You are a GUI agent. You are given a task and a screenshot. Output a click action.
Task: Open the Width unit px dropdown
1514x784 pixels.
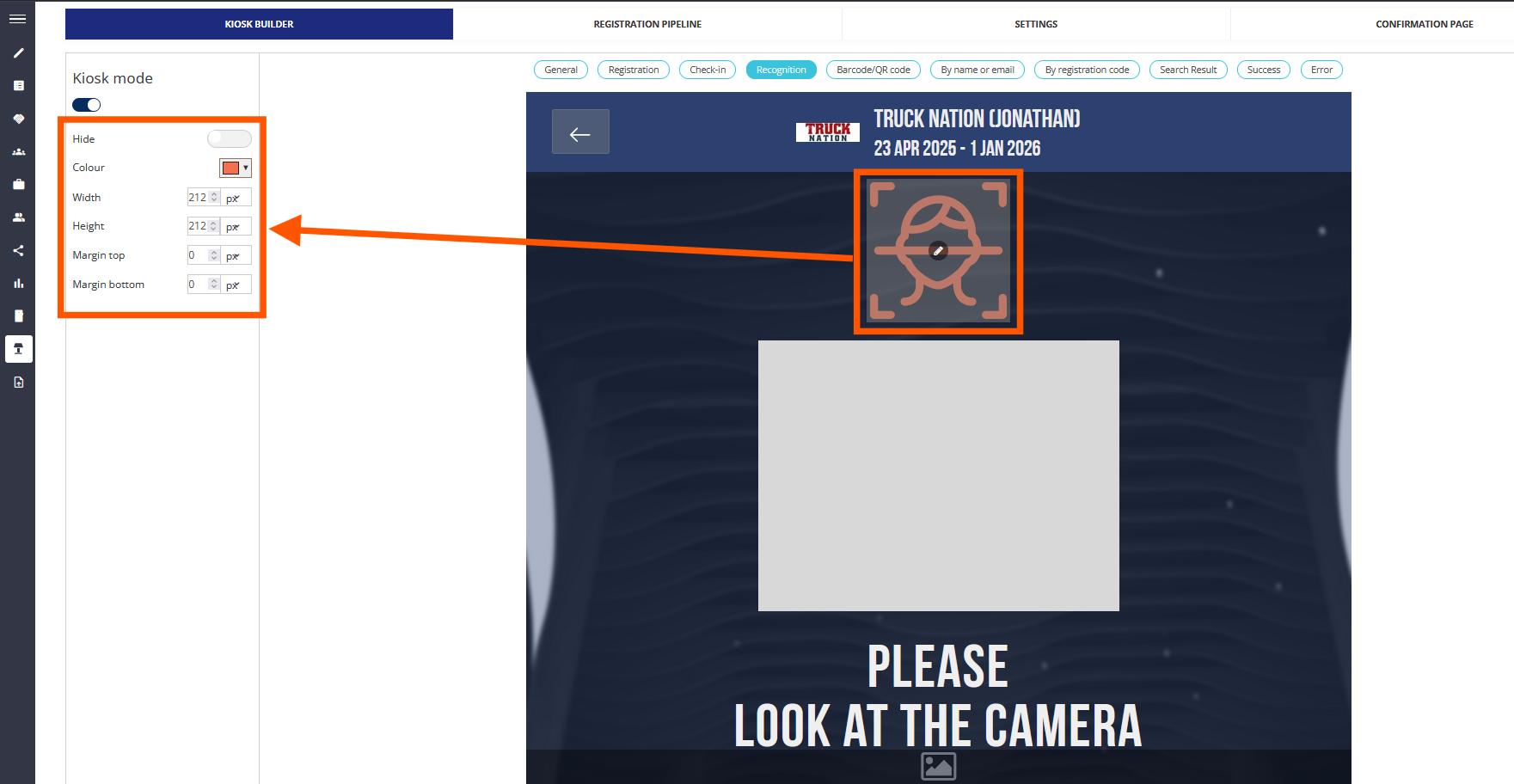tap(236, 198)
